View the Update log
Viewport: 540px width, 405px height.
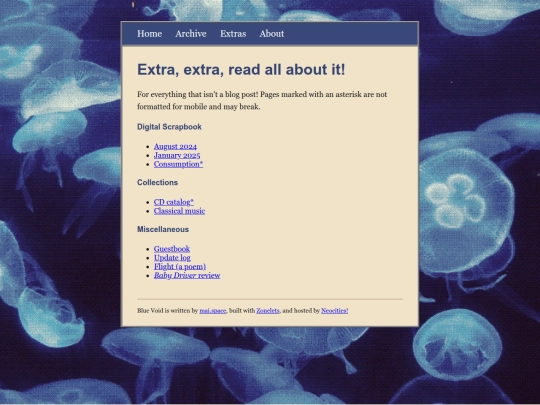pyautogui.click(x=172, y=258)
